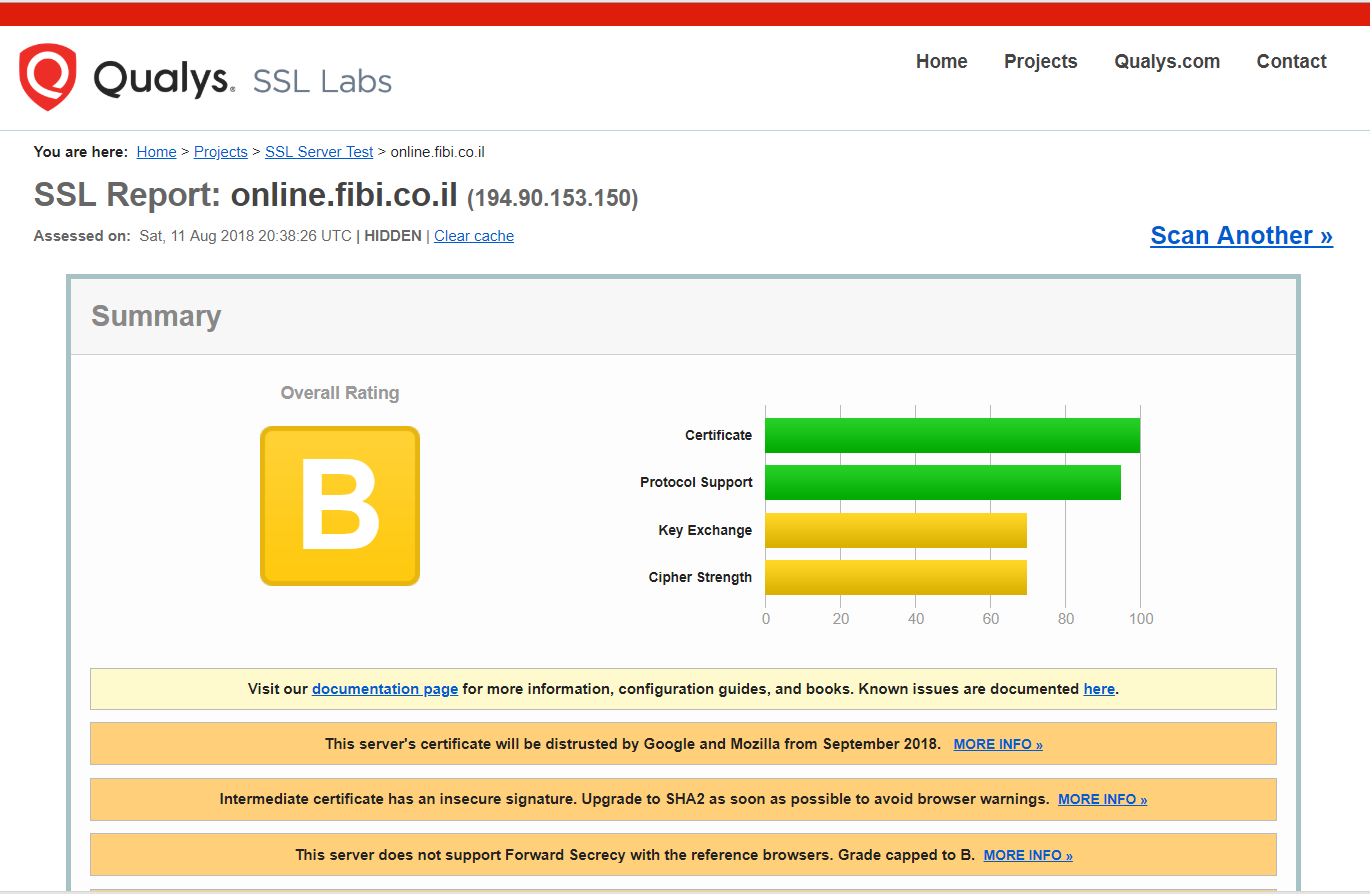Follow the SSL Server Test breadcrumb link
This screenshot has width=1370, height=894.
point(319,152)
